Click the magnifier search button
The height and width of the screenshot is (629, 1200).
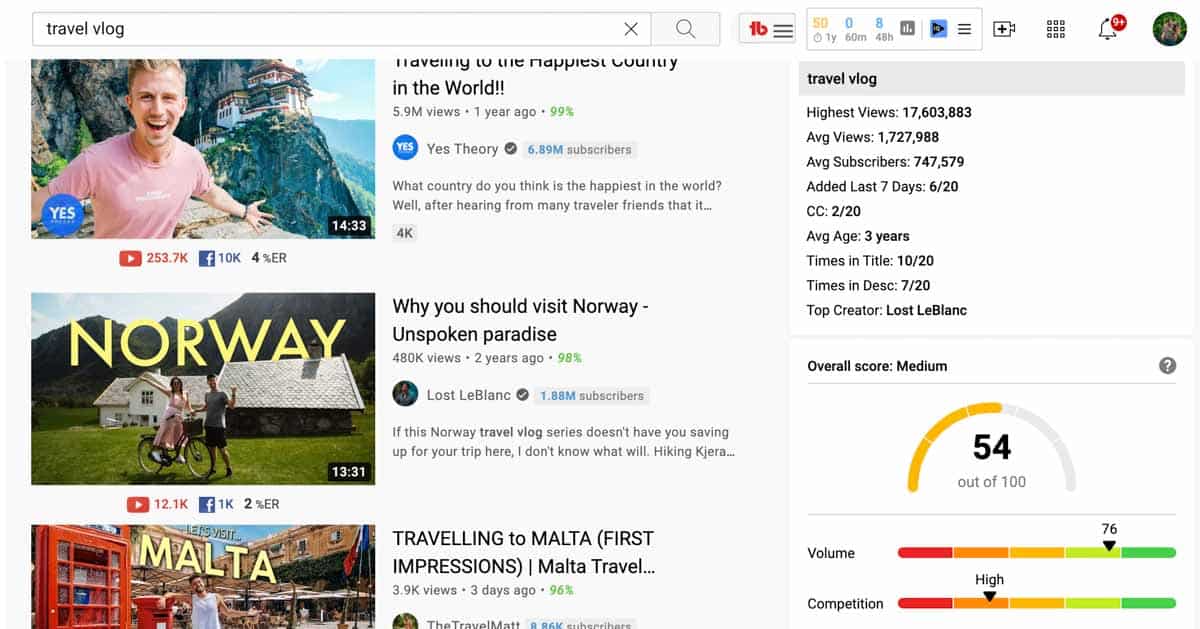click(685, 29)
